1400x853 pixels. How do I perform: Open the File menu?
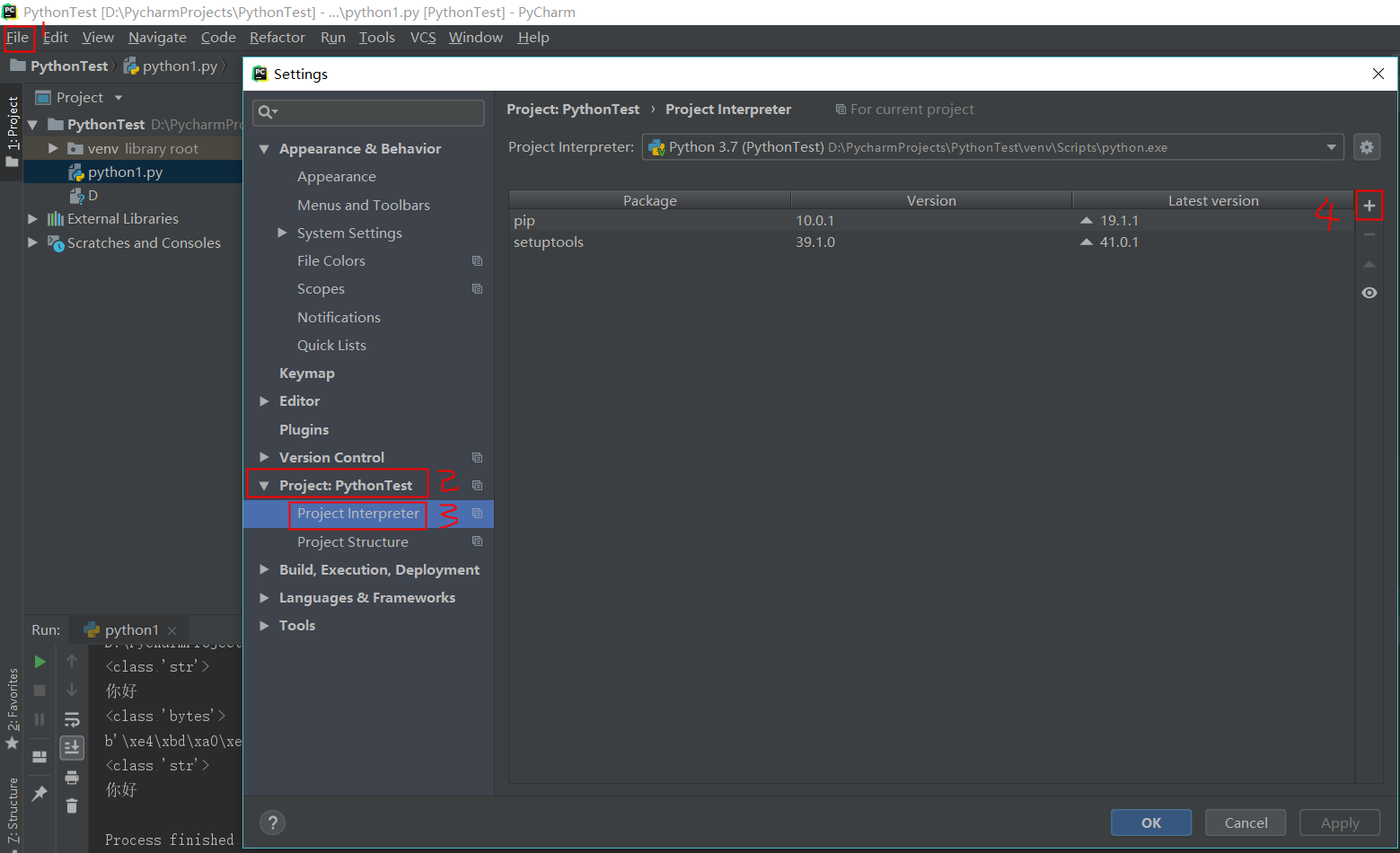tap(17, 38)
